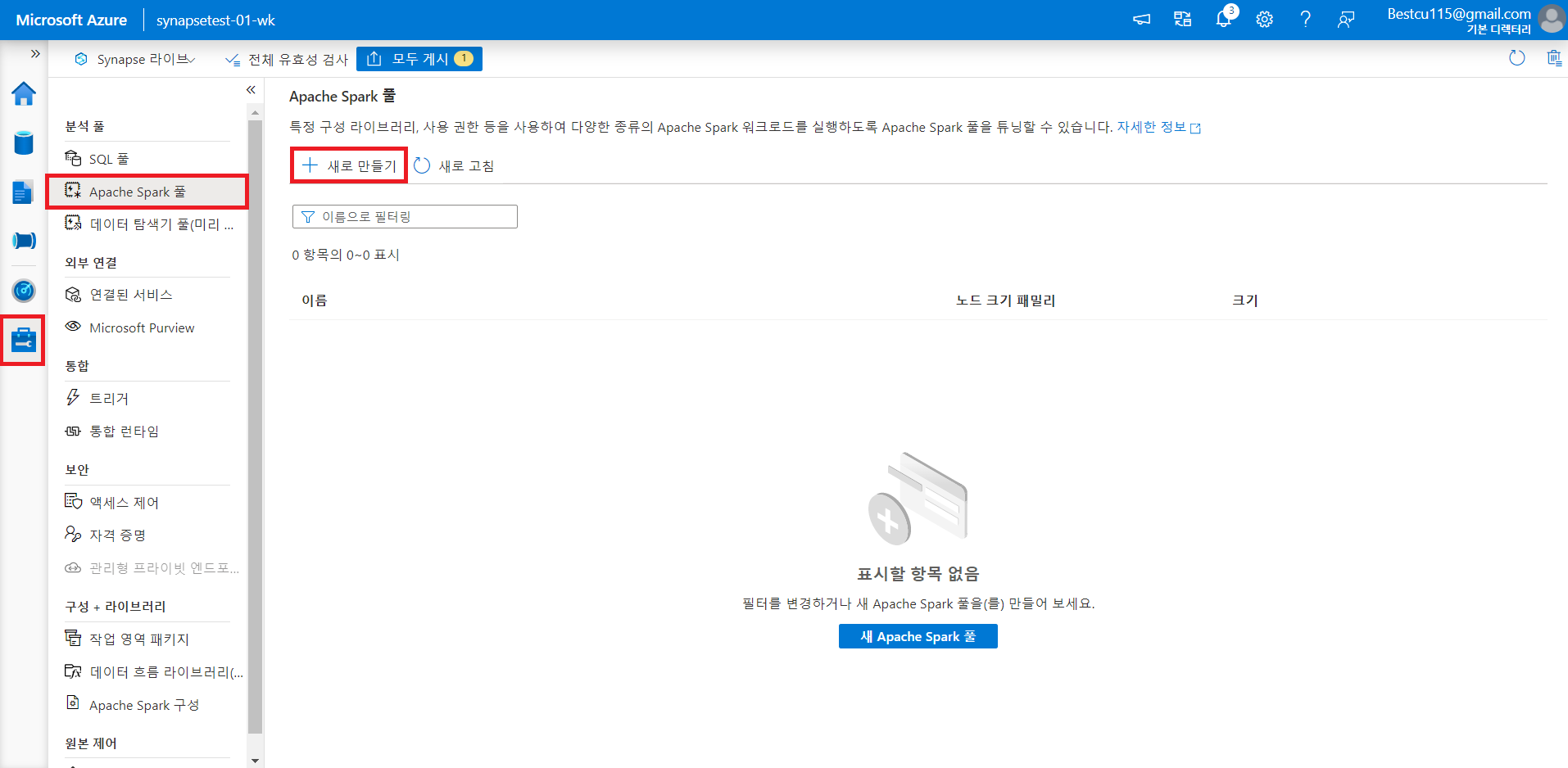Click 새 Apache Spark 풀 button
The width and height of the screenshot is (1568, 768).
(x=918, y=636)
